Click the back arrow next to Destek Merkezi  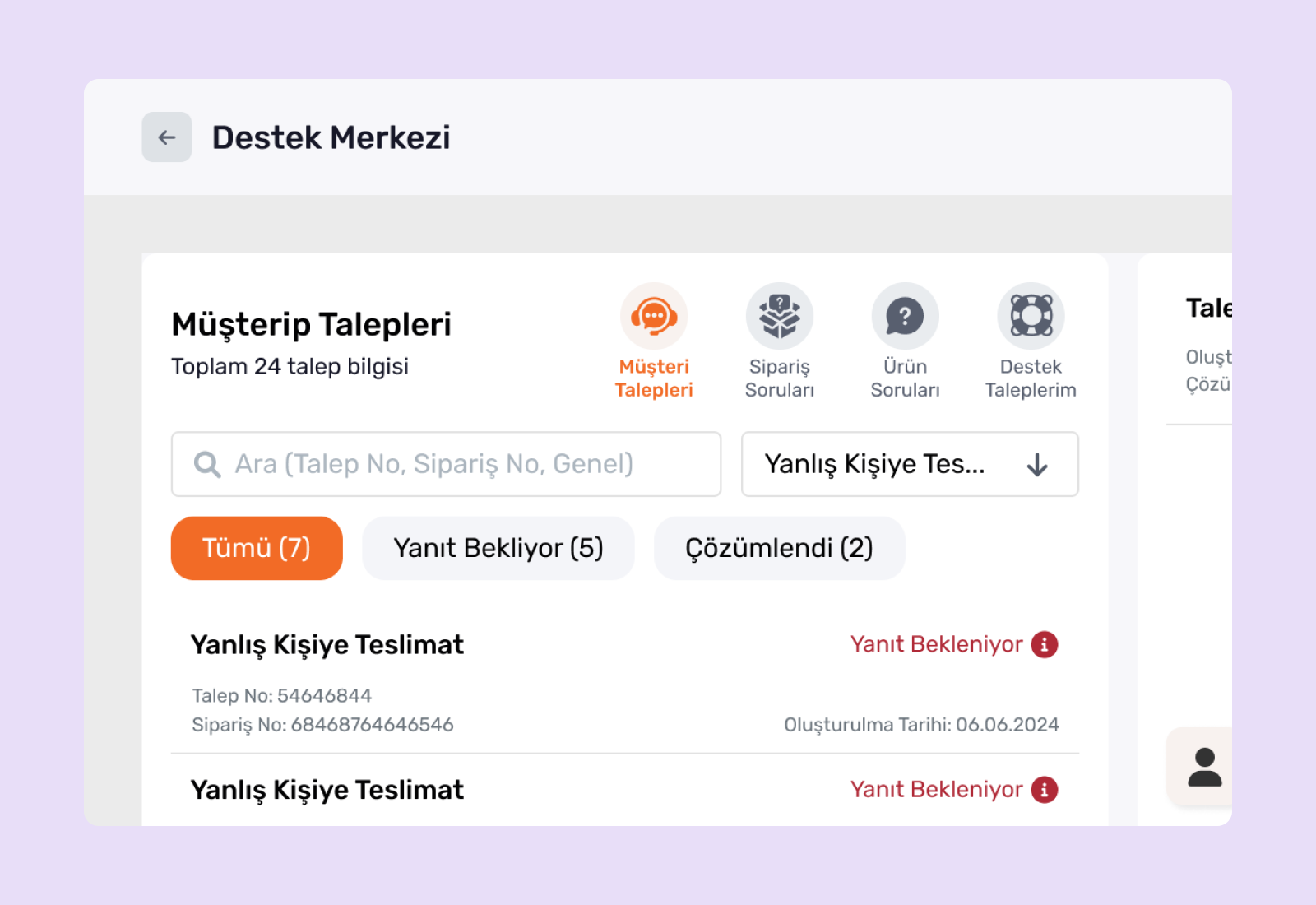[x=167, y=137]
